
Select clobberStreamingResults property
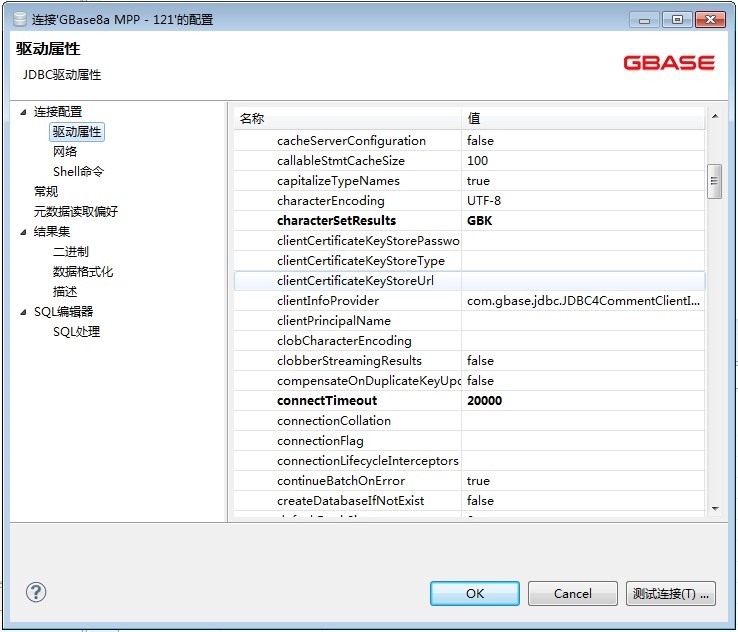coord(349,361)
